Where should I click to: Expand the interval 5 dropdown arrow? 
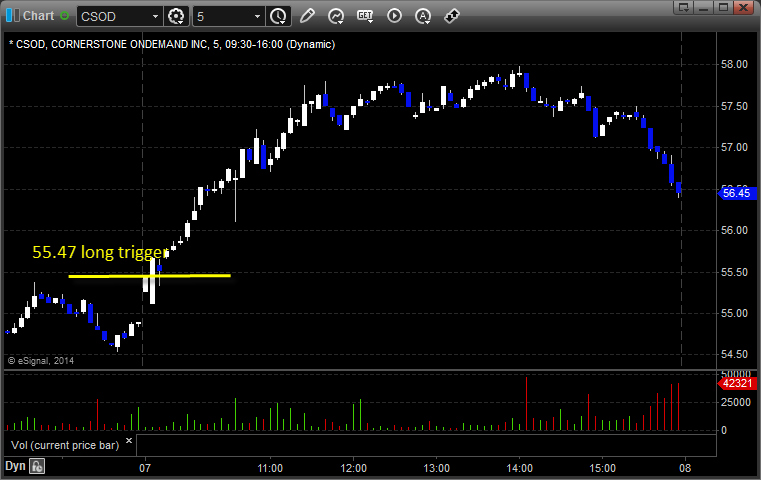click(257, 17)
